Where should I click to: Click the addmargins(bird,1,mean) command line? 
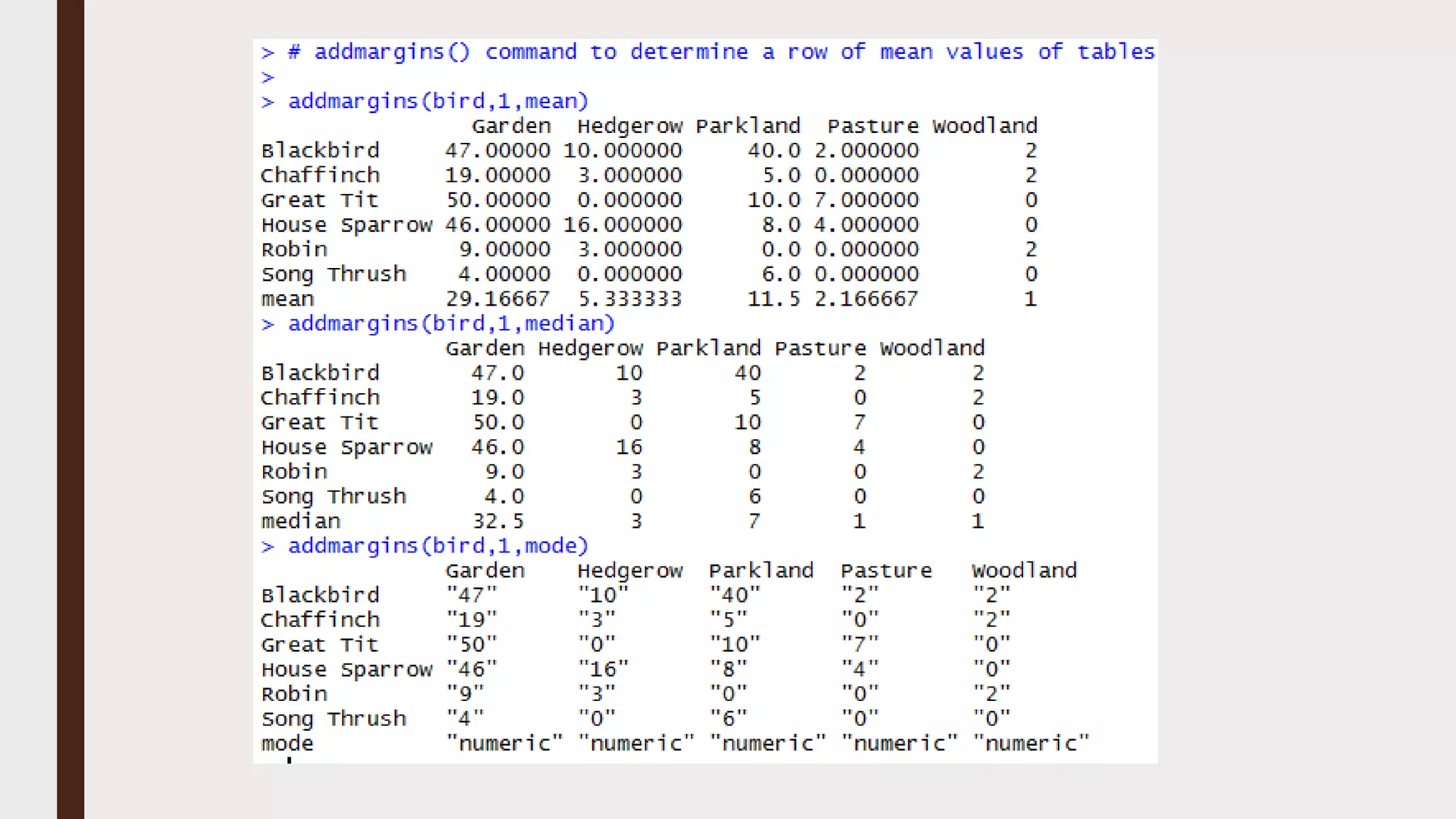click(x=437, y=102)
